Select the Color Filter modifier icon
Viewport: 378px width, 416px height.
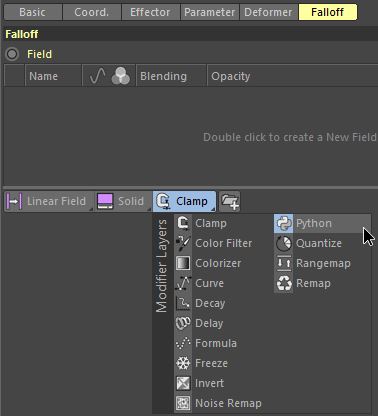point(183,243)
